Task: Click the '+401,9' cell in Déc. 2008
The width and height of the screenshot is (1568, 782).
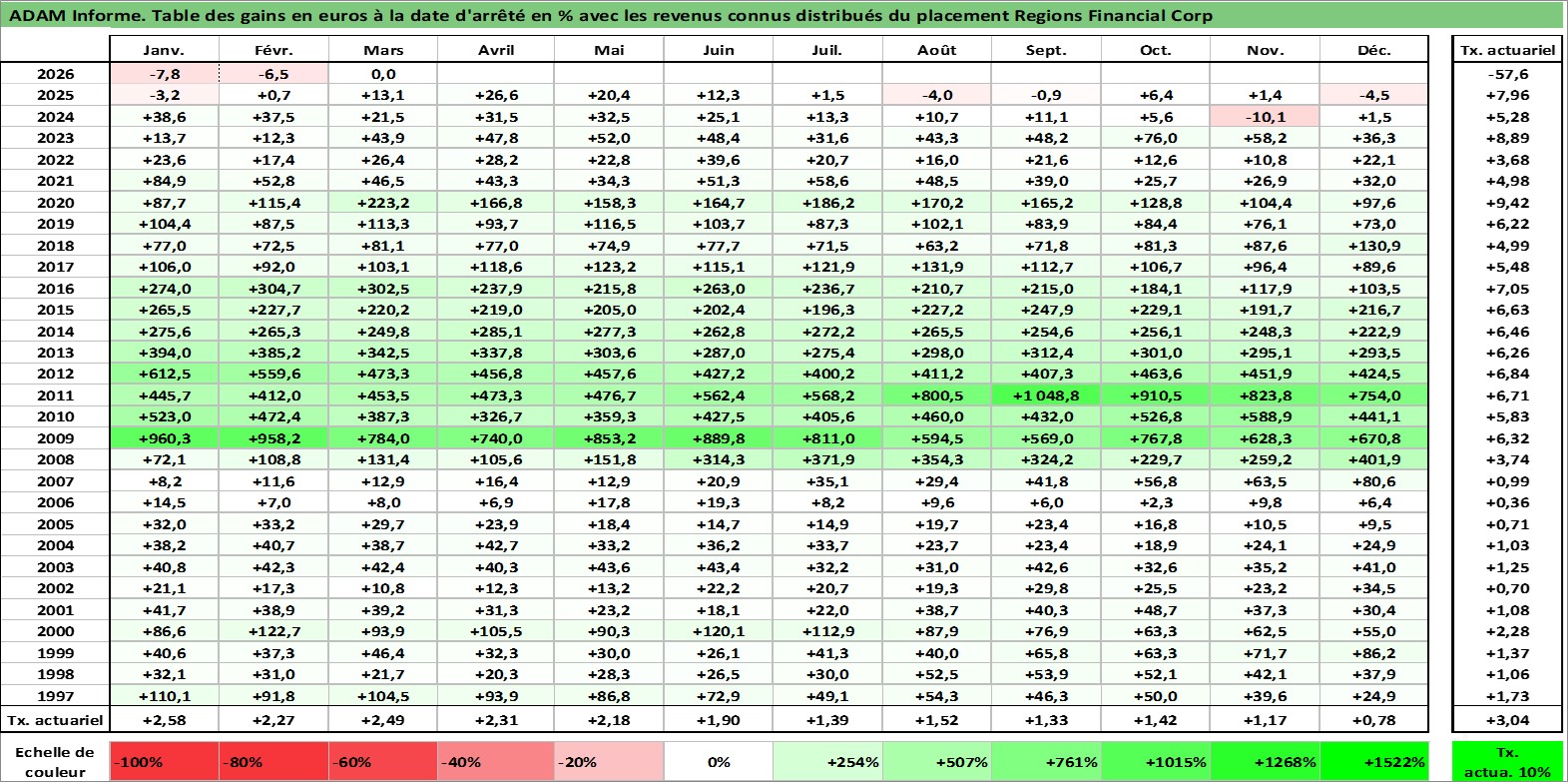Action: (x=1374, y=459)
